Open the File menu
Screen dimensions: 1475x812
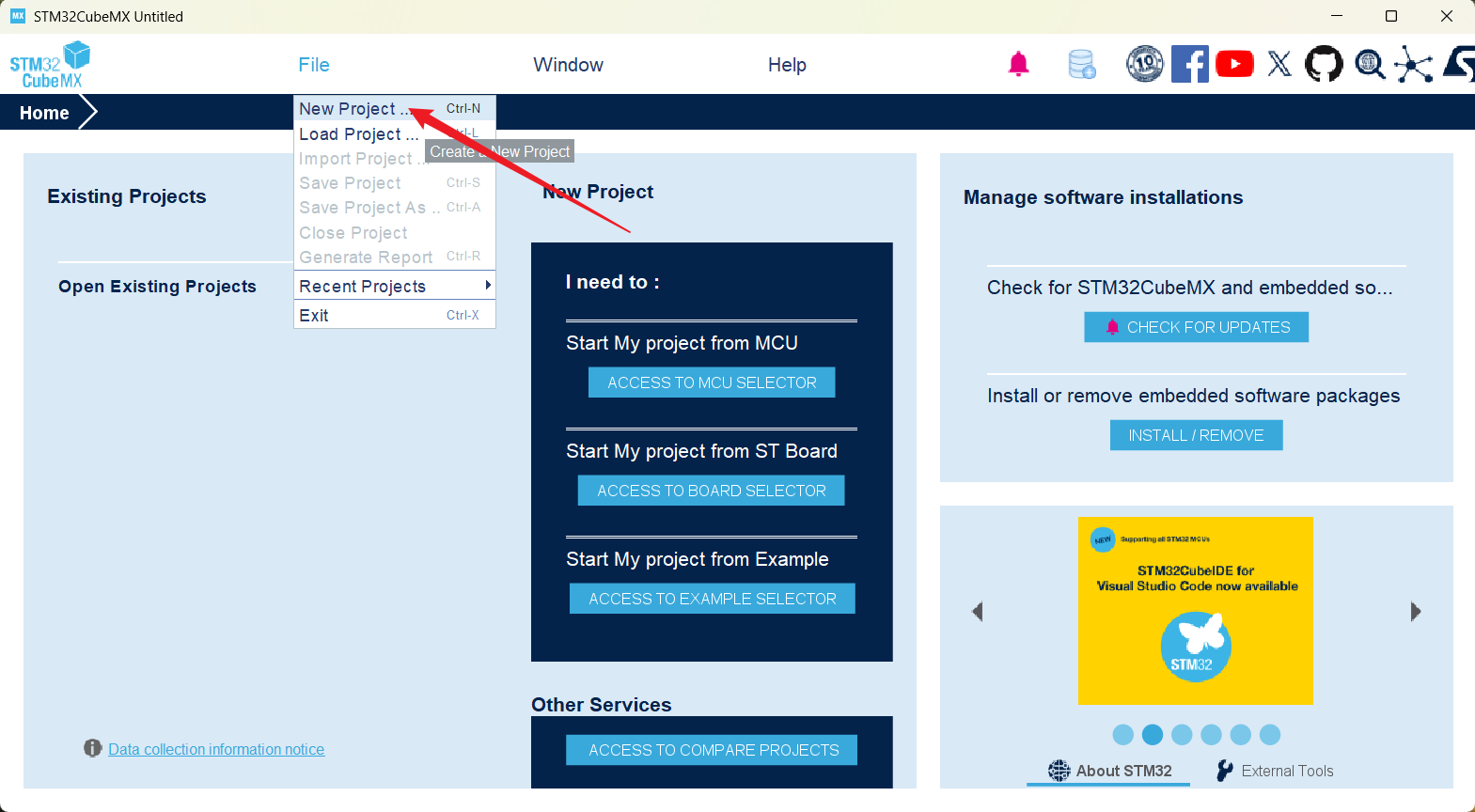tap(314, 65)
